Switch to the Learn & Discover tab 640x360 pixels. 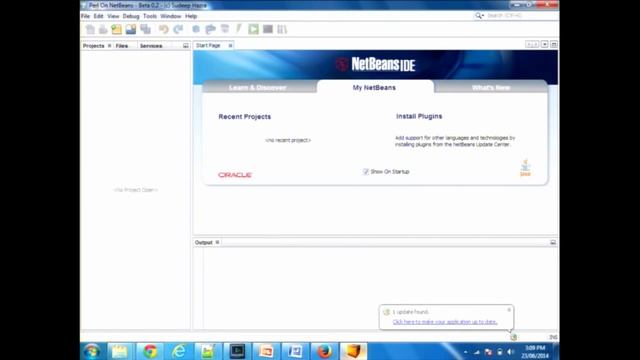point(258,87)
